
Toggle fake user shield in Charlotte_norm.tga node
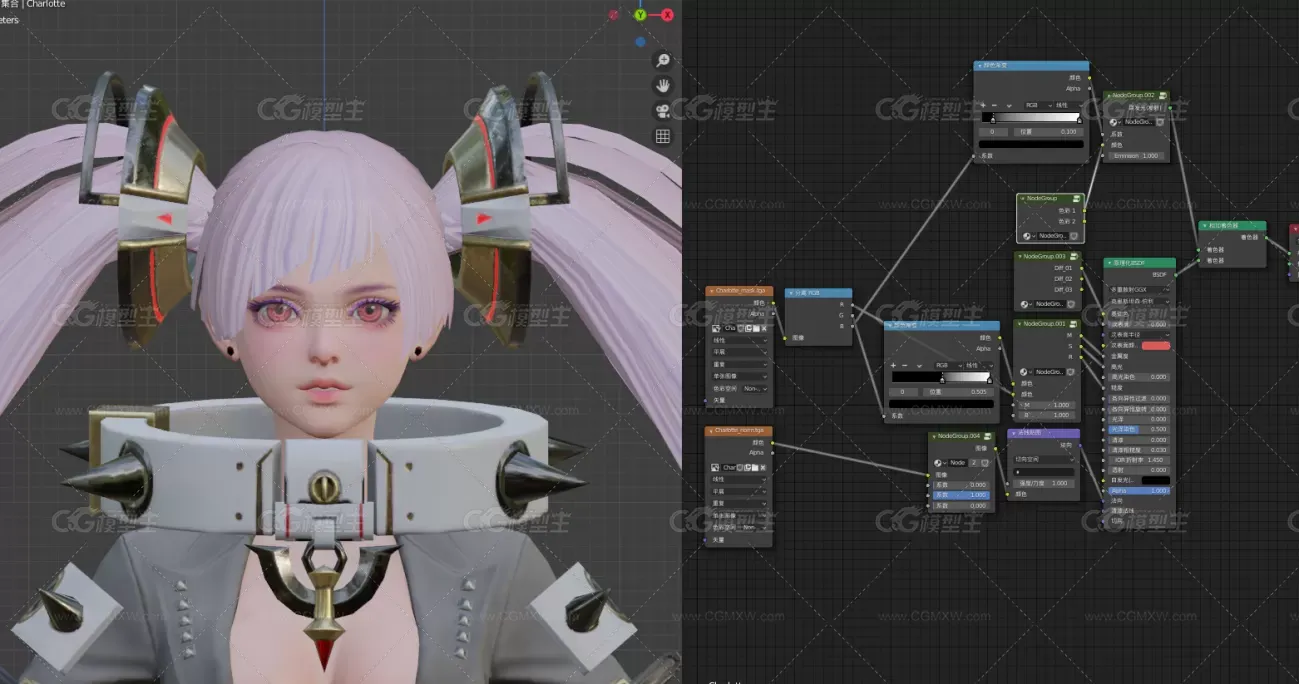tap(740, 467)
